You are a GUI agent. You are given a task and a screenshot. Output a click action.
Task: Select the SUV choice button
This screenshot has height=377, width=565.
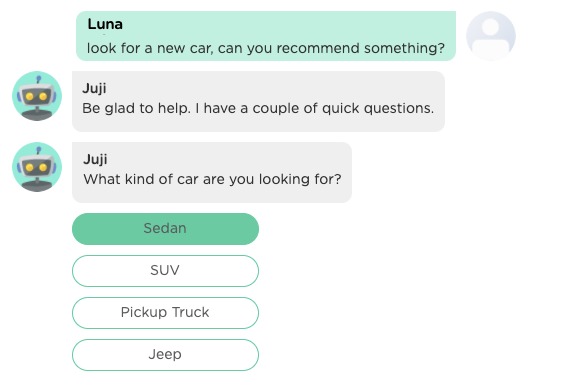click(x=165, y=271)
